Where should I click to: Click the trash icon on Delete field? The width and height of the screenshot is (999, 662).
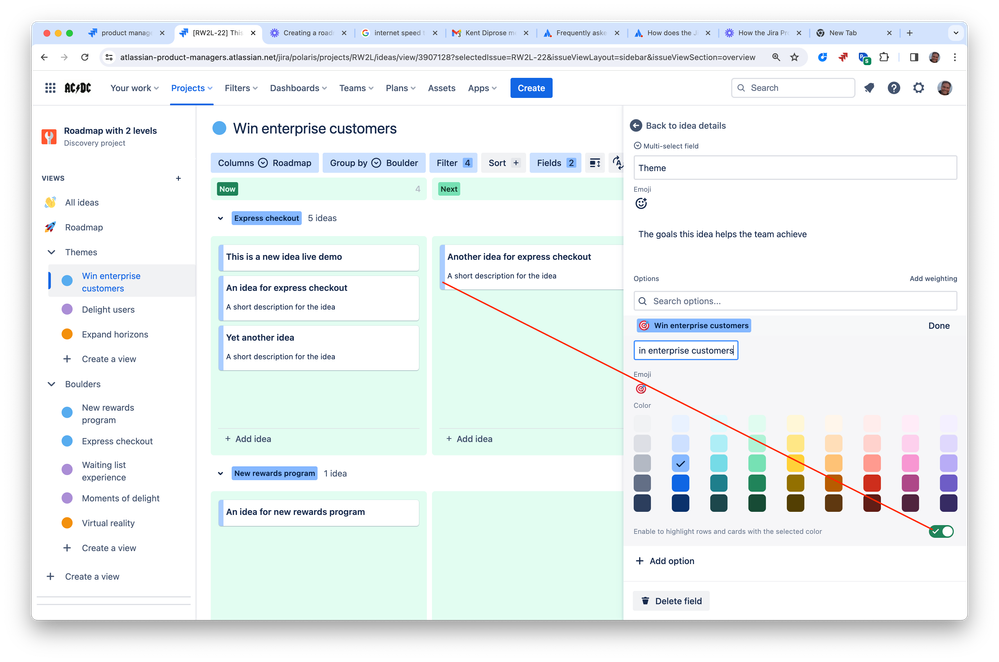coord(645,601)
